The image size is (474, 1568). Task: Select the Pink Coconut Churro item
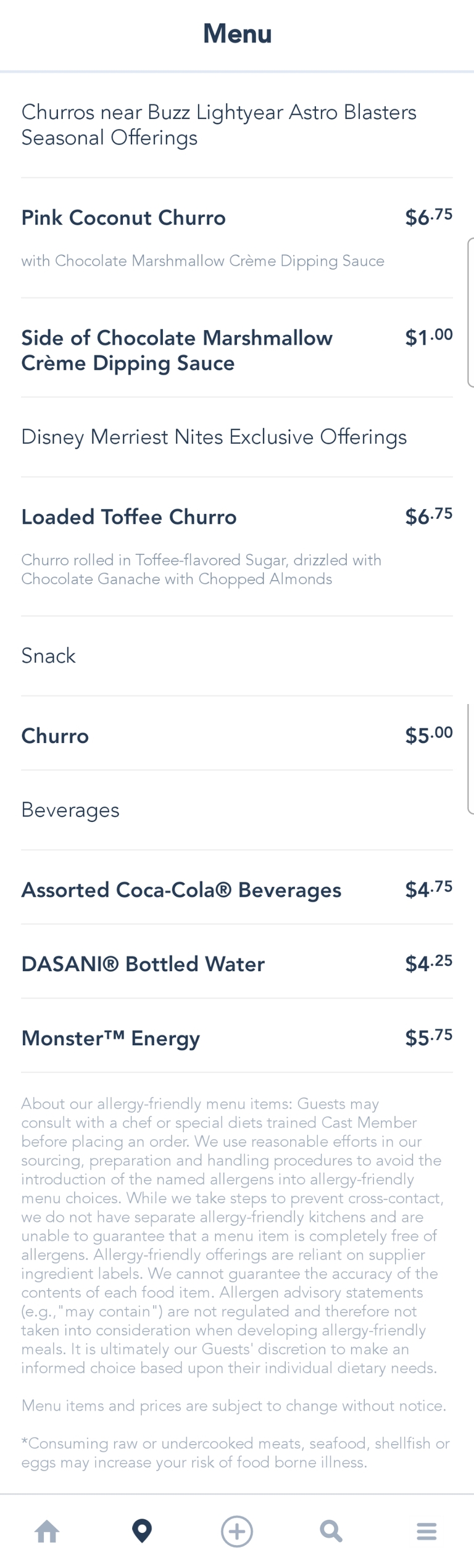click(123, 218)
